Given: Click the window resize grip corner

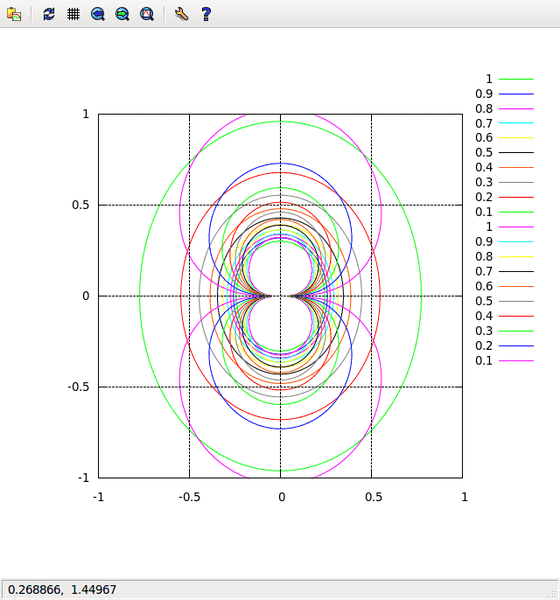Looking at the screenshot, I should coord(553,593).
